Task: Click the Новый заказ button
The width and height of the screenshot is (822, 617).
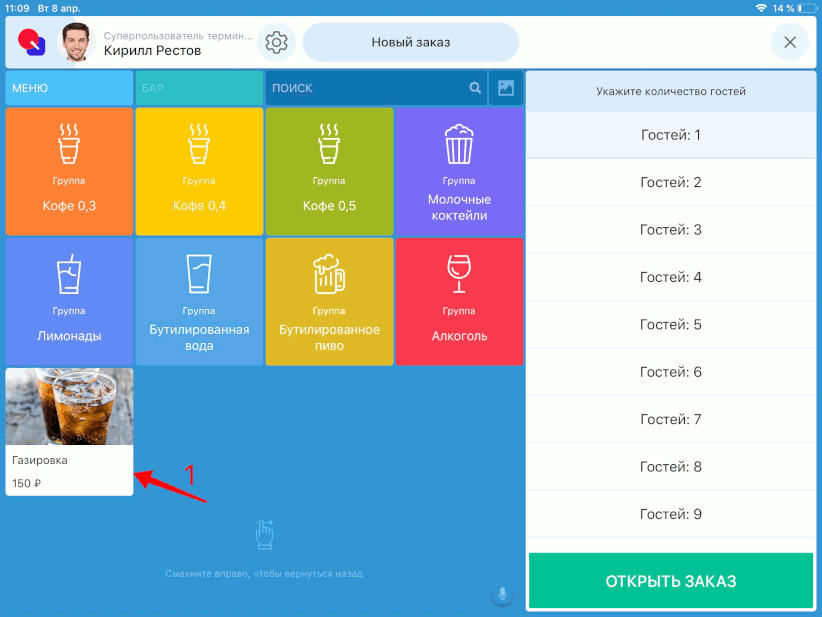Action: pos(411,43)
